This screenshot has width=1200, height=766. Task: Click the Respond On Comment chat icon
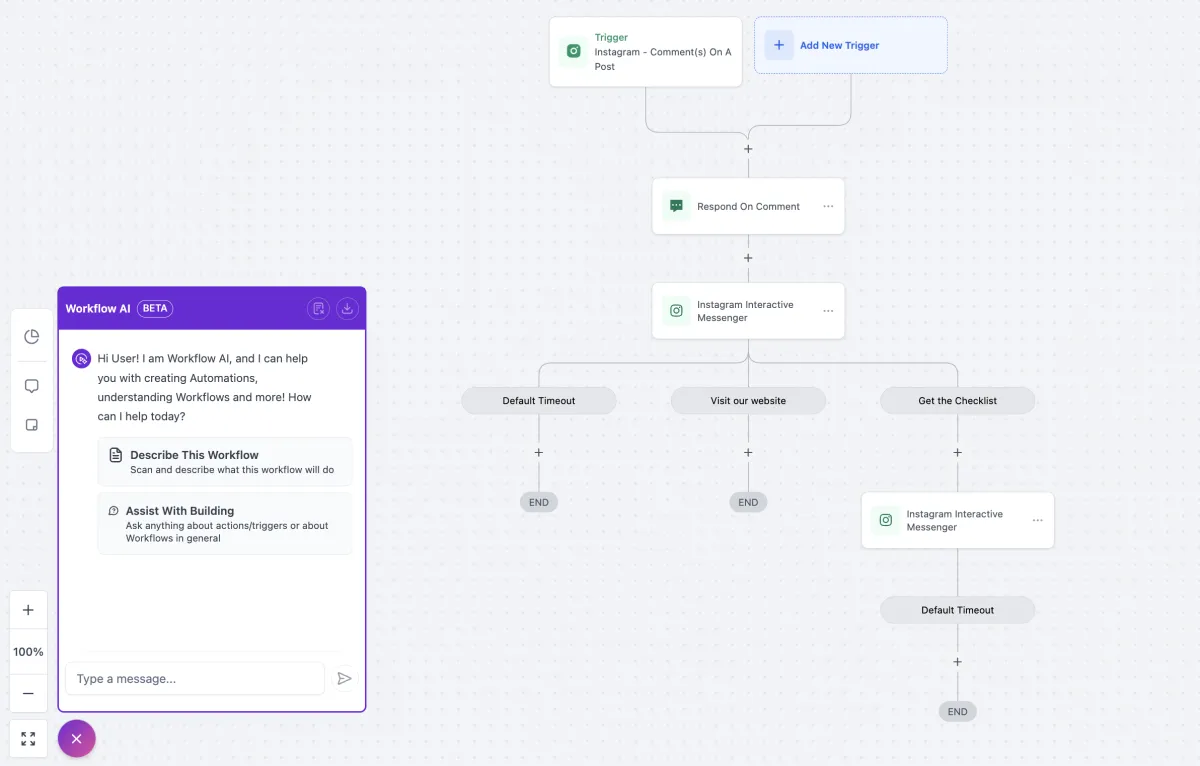pos(677,206)
